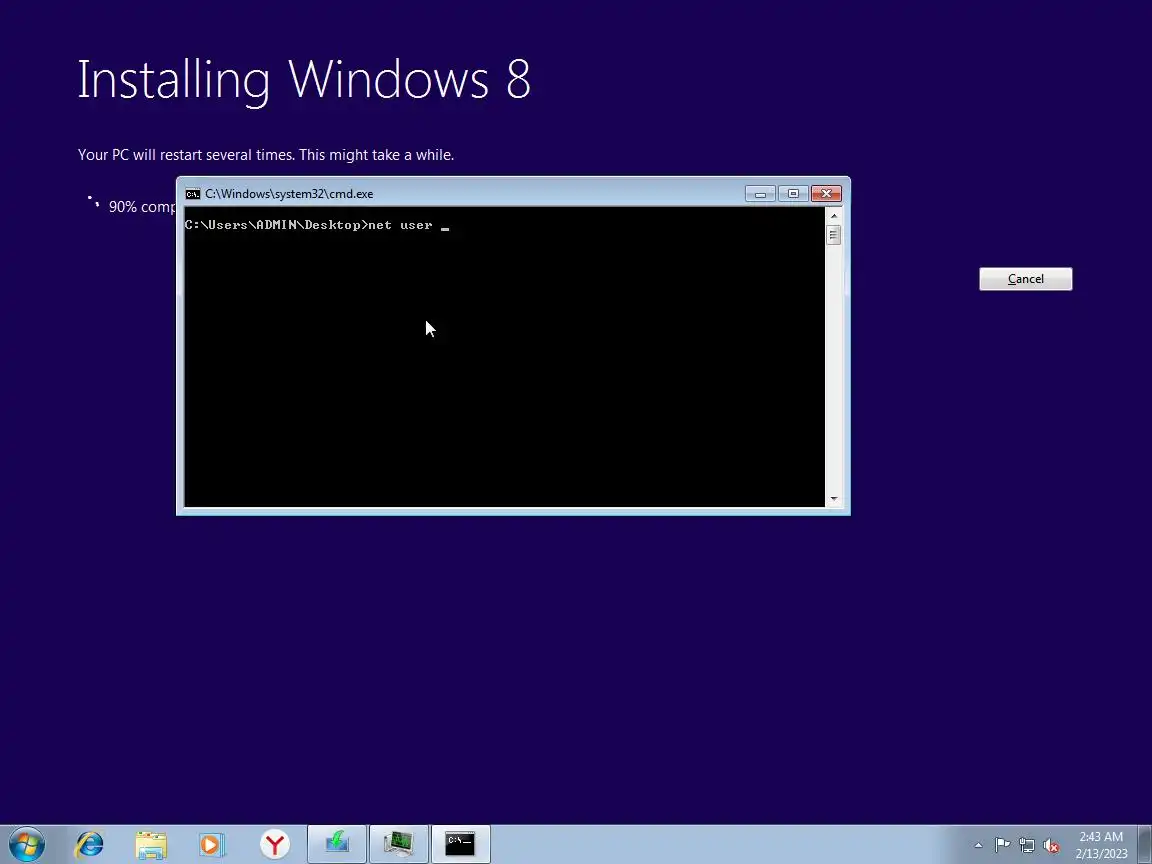Click the cmd.exe title bar text
Screen dimensions: 1152x864
(x=289, y=194)
